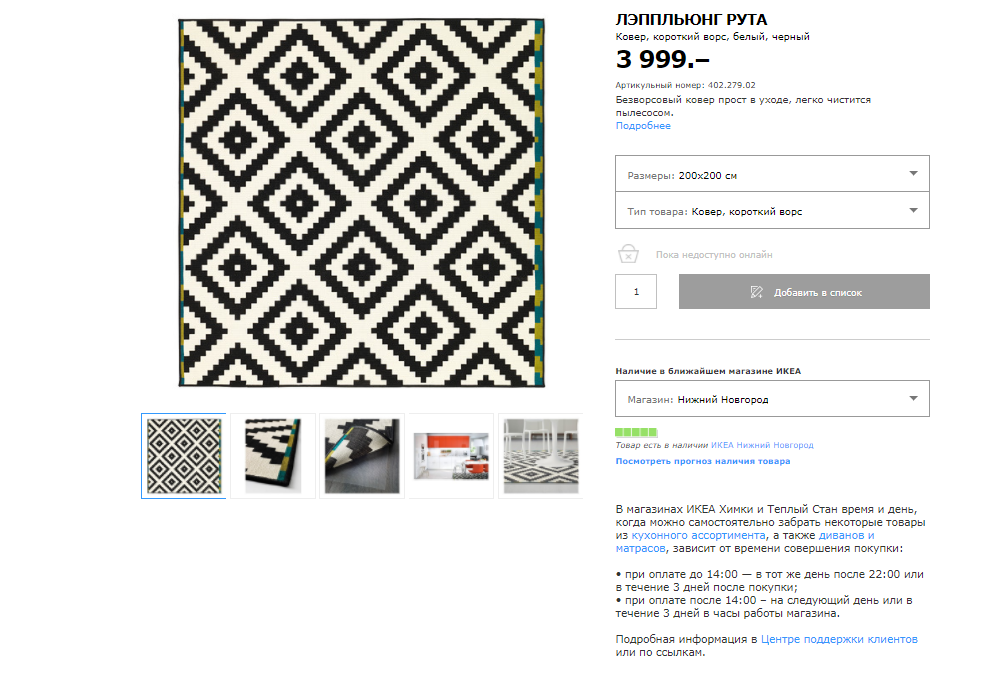Select the folded rug backside thumbnail

(x=362, y=456)
